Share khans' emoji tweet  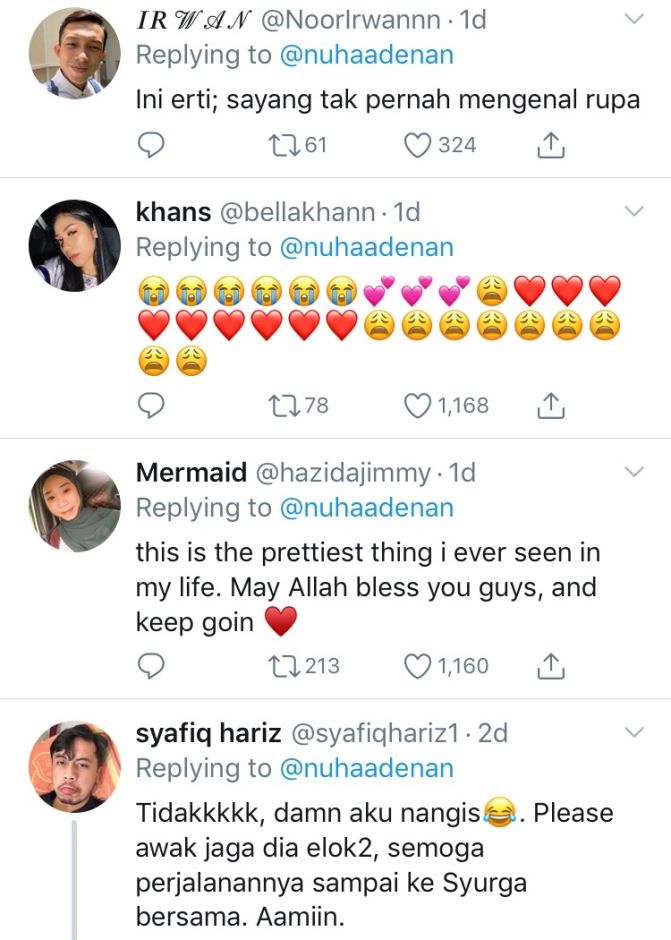tap(550, 405)
